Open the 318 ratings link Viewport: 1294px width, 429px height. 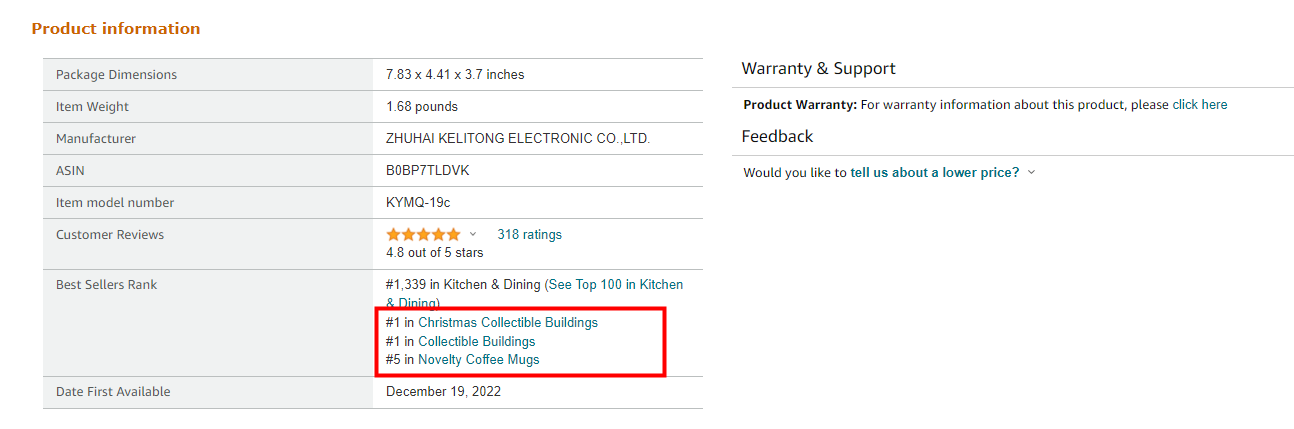[529, 234]
